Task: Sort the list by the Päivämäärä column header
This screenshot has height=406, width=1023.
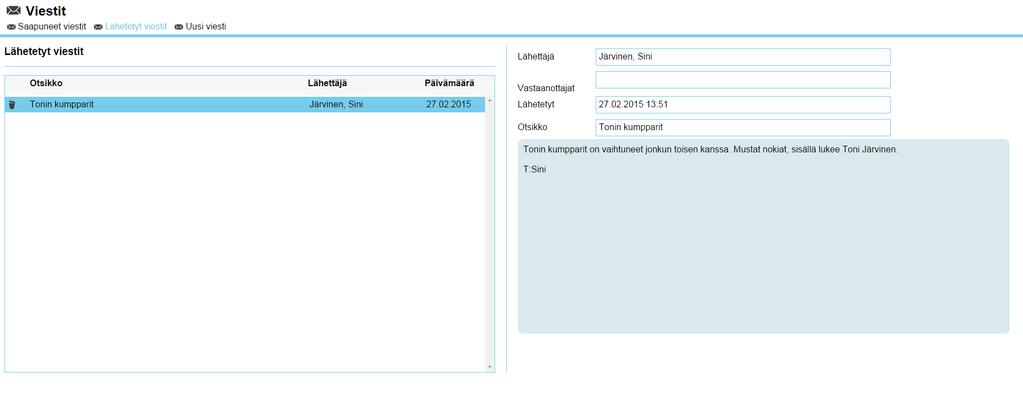Action: (x=450, y=83)
